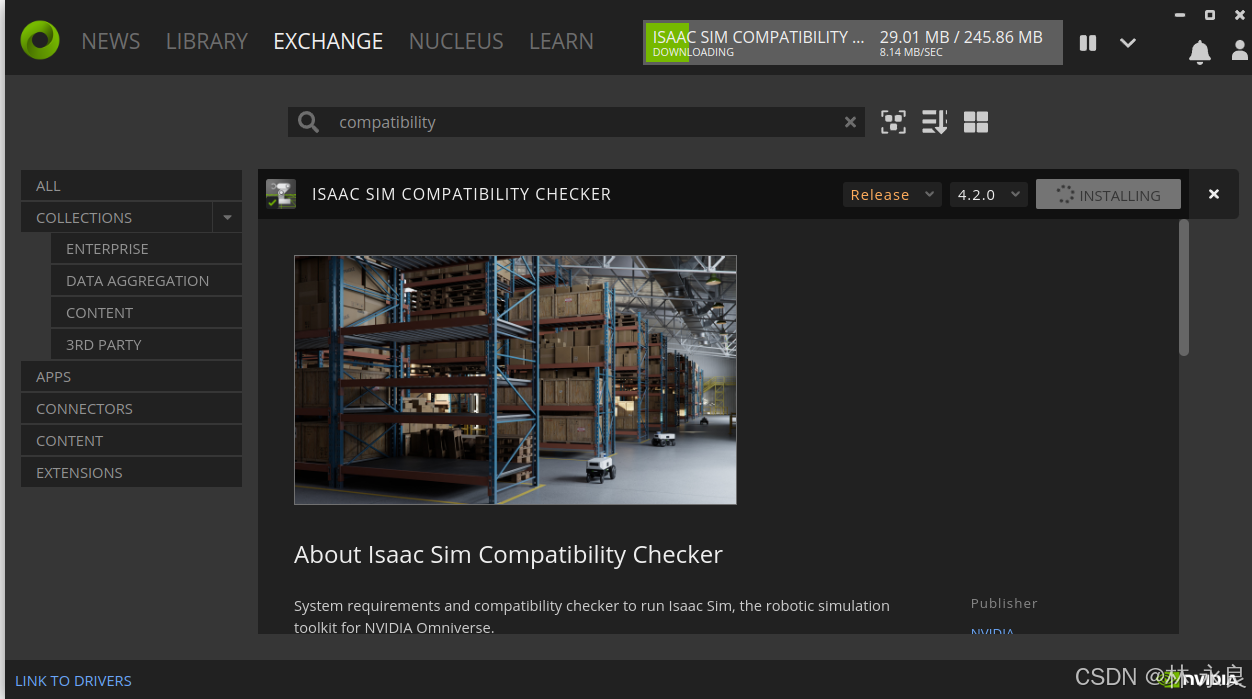Image resolution: width=1252 pixels, height=699 pixels.
Task: Click the Isaac Sim Compatibility Checker app icon
Action: point(281,194)
